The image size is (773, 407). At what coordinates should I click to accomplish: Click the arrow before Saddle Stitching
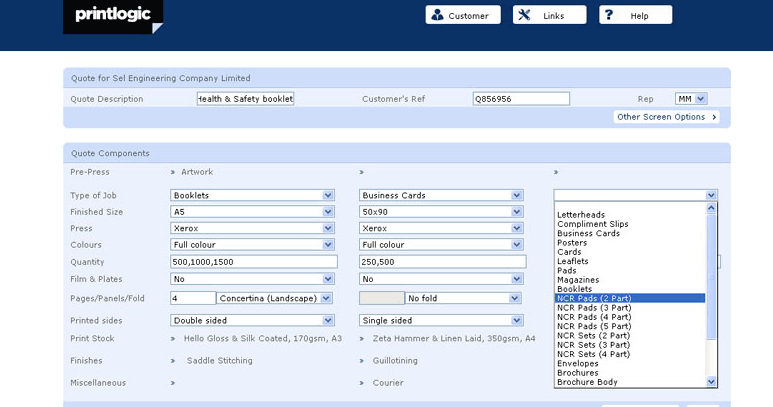[173, 361]
